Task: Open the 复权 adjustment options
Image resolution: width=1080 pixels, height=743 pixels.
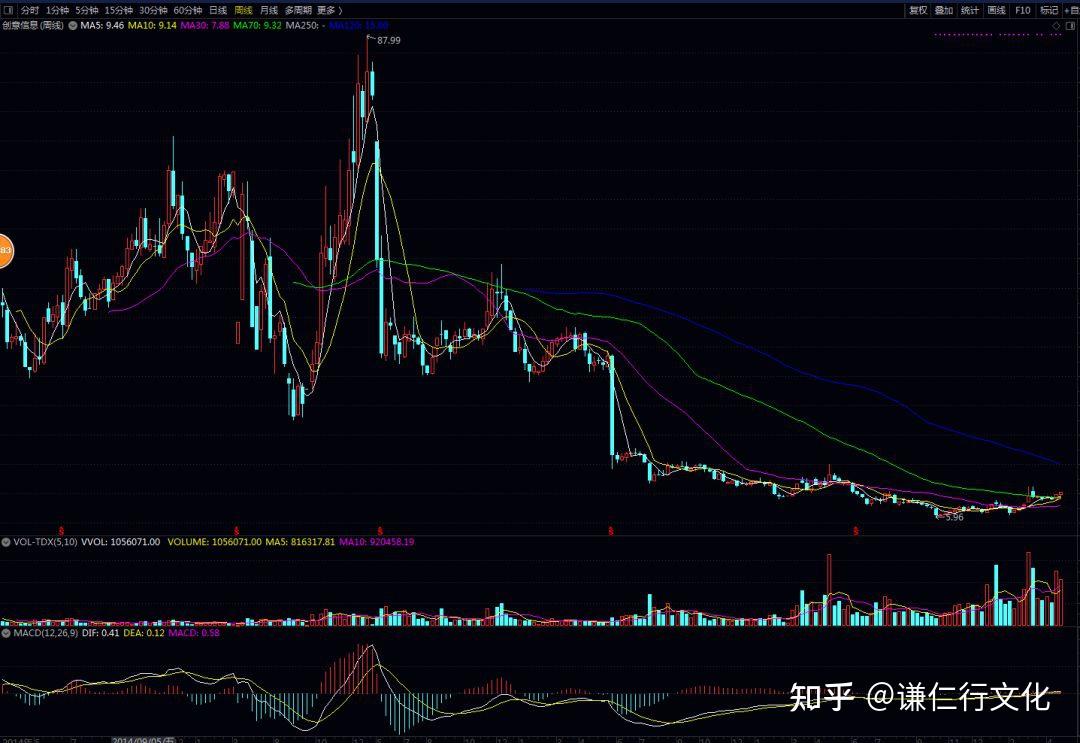Action: click(x=917, y=10)
